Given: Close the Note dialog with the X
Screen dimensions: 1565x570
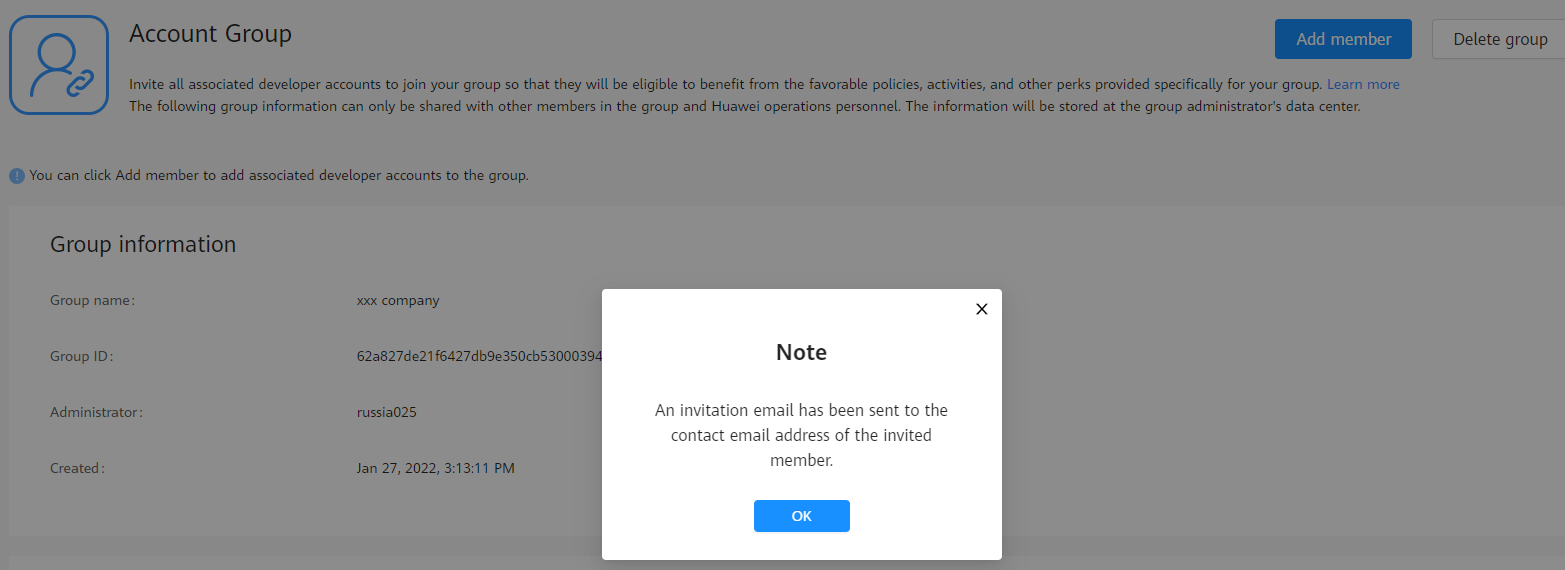Looking at the screenshot, I should point(981,309).
